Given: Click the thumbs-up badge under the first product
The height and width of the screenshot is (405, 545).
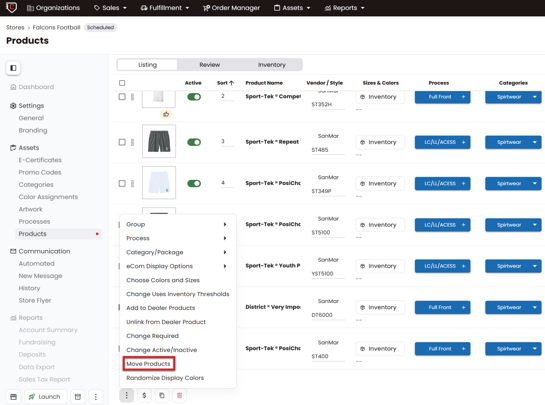Looking at the screenshot, I should click(166, 114).
